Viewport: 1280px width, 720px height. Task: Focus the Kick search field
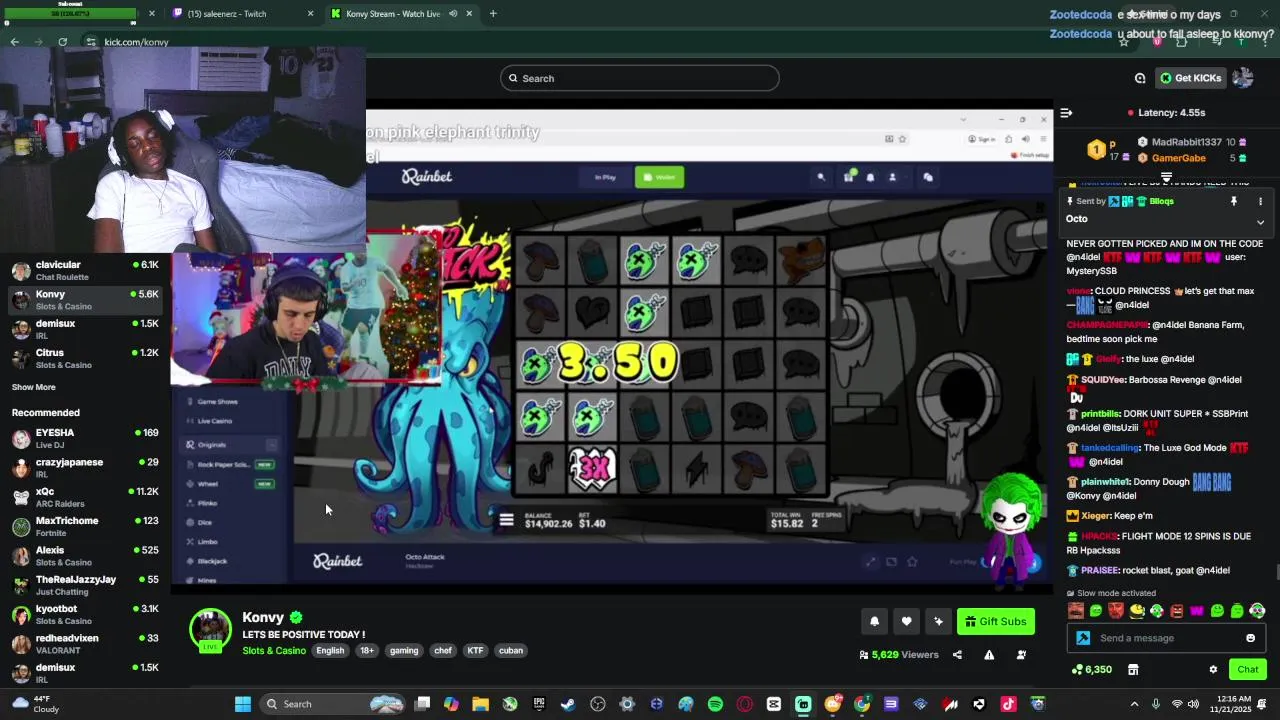click(x=640, y=78)
